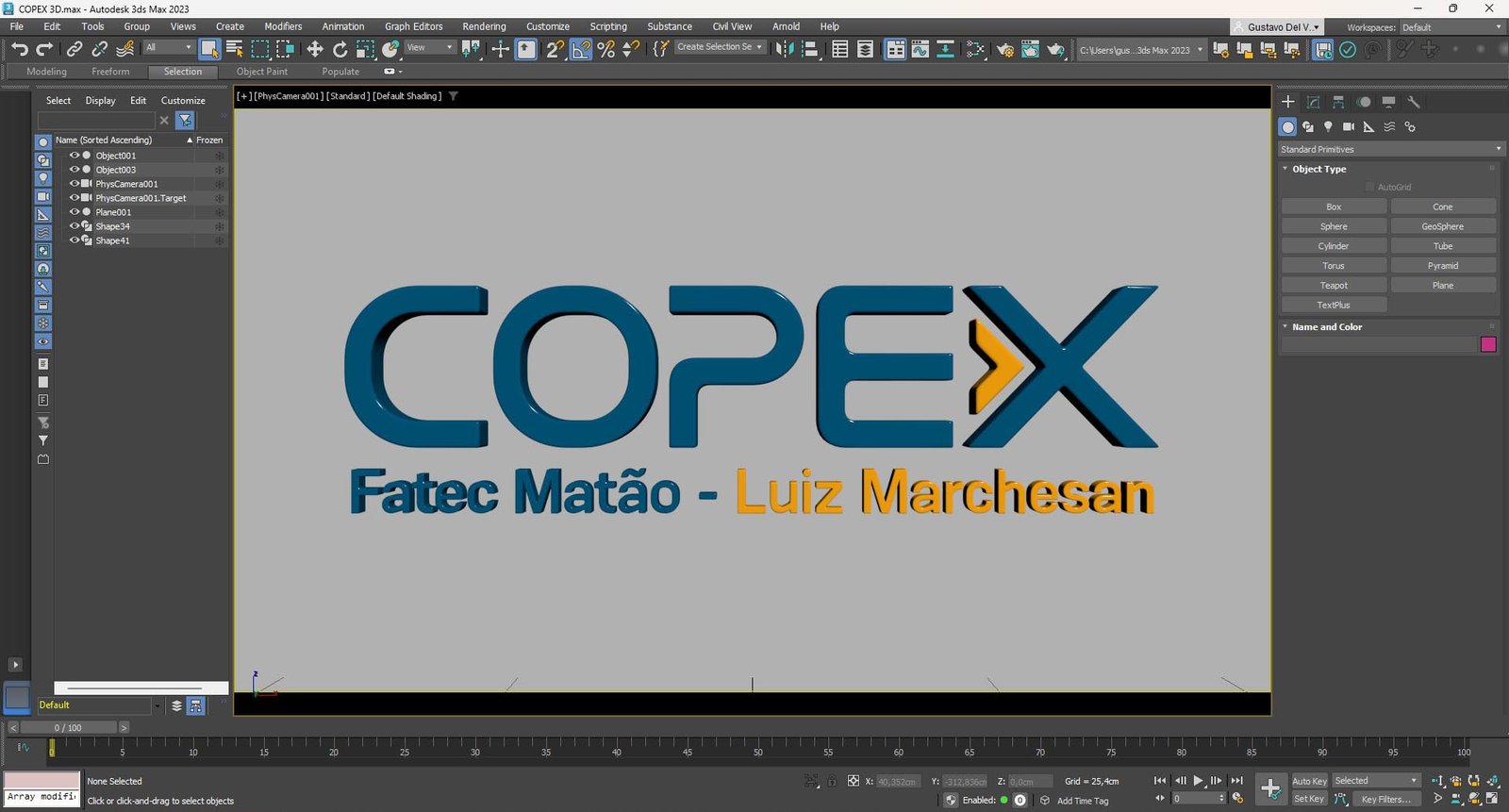This screenshot has height=812, width=1509.
Task: Hide PhysCamera001 with its eye icon
Action: coord(75,184)
